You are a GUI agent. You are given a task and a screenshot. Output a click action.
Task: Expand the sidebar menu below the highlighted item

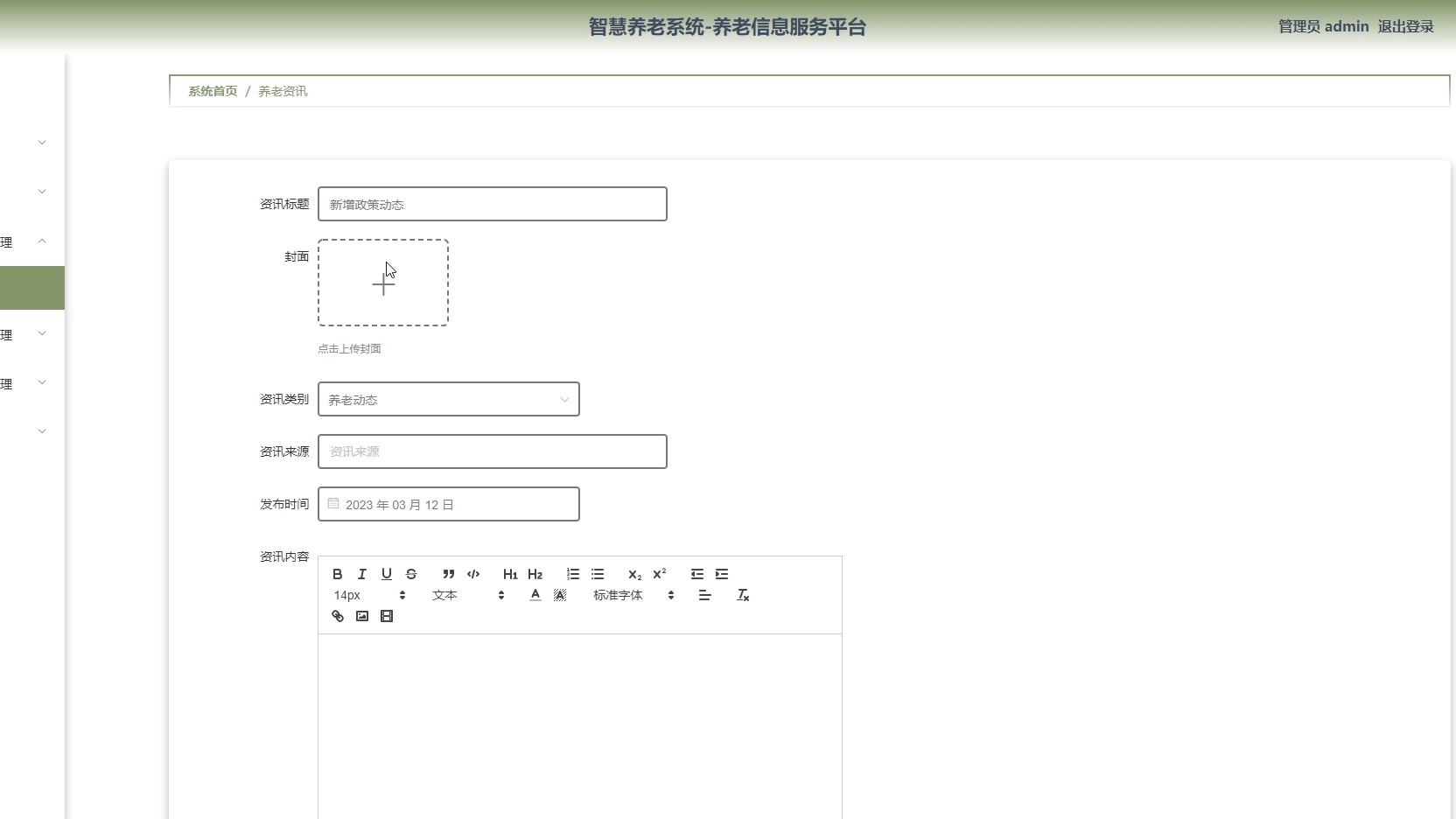pos(42,333)
